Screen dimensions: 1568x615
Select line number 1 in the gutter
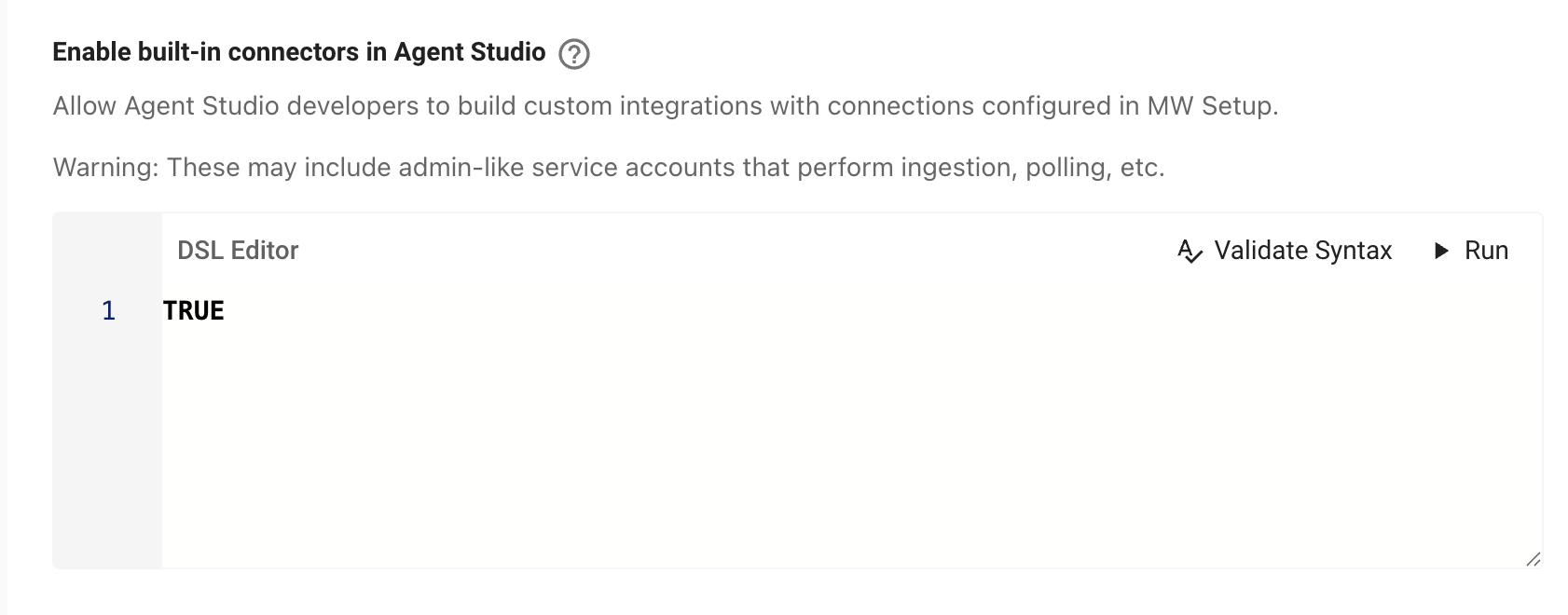108,310
